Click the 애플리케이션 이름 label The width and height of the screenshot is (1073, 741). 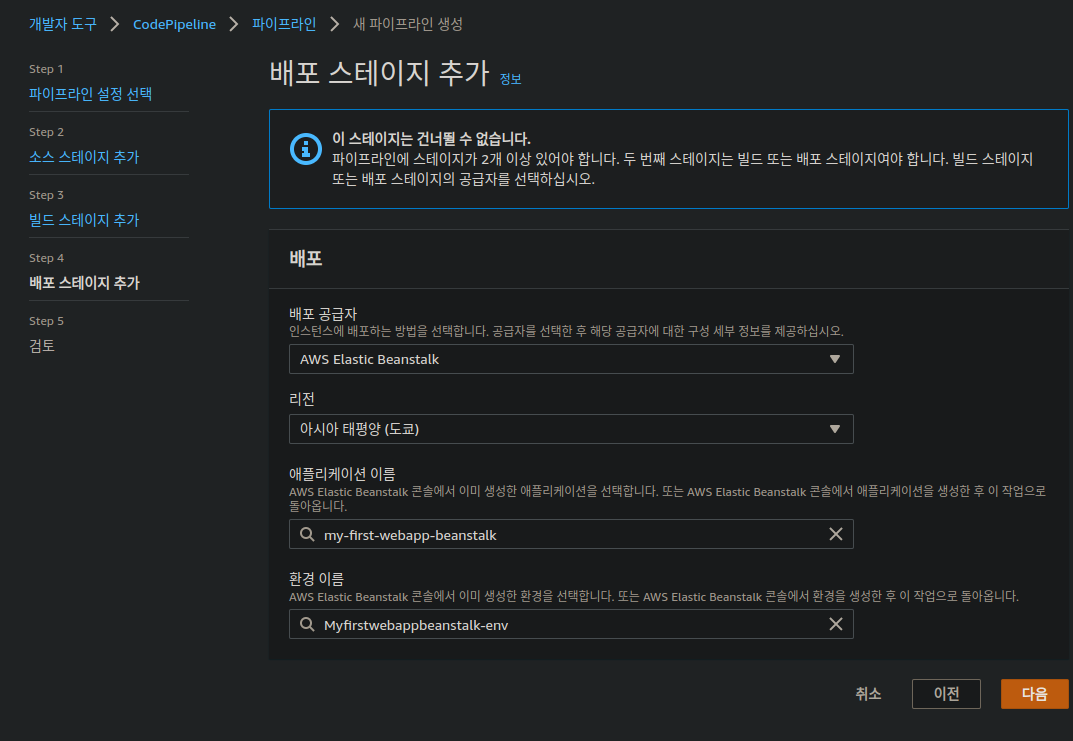pos(342,474)
